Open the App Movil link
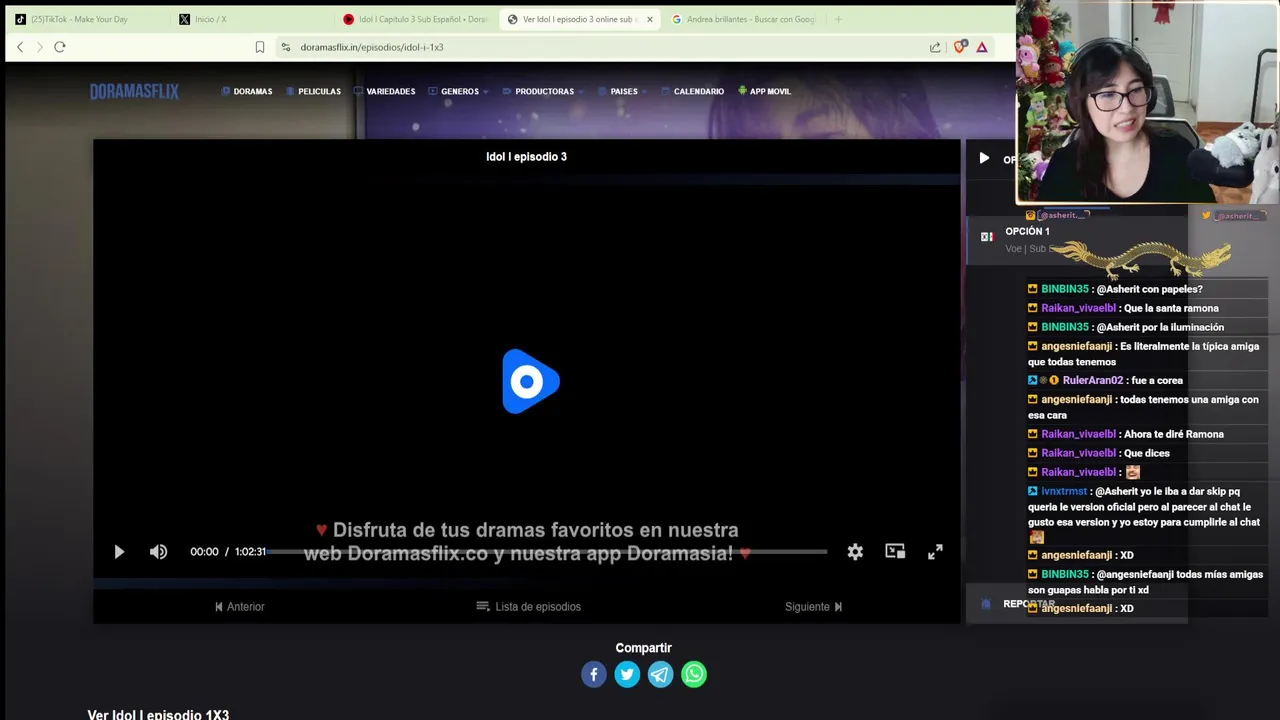The height and width of the screenshot is (720, 1280). click(x=764, y=91)
